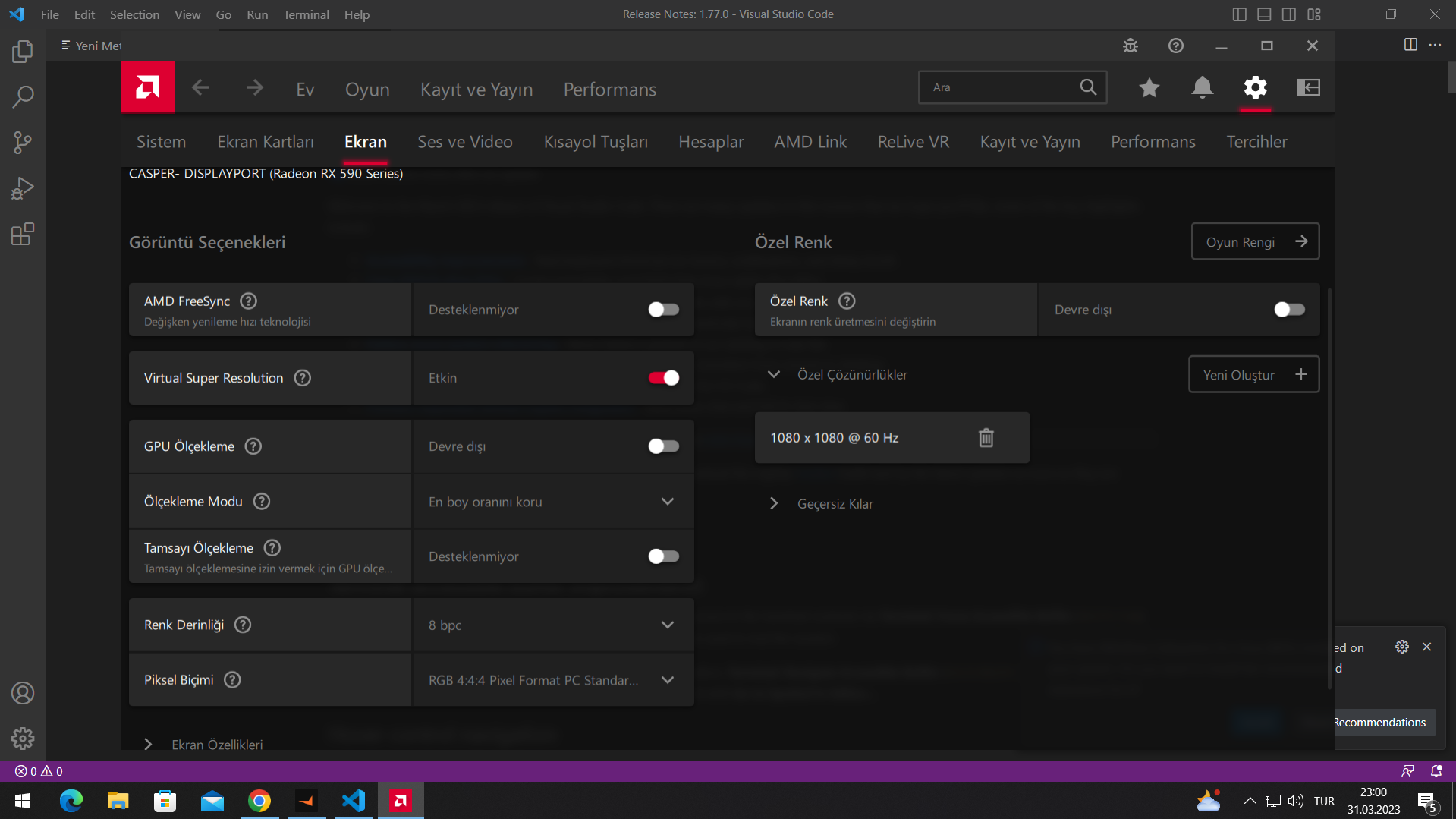Switch to AMD Link tab
This screenshot has width=1456, height=819.
click(810, 142)
